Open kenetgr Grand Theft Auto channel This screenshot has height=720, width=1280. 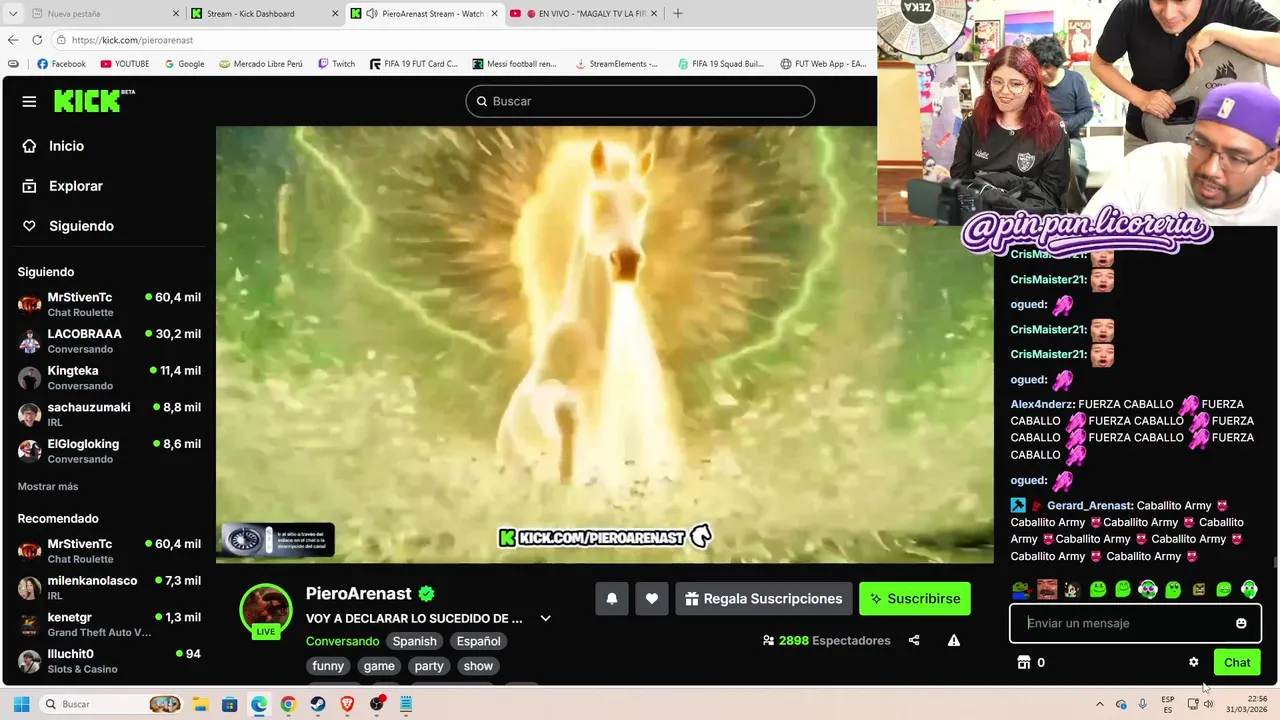[109, 624]
